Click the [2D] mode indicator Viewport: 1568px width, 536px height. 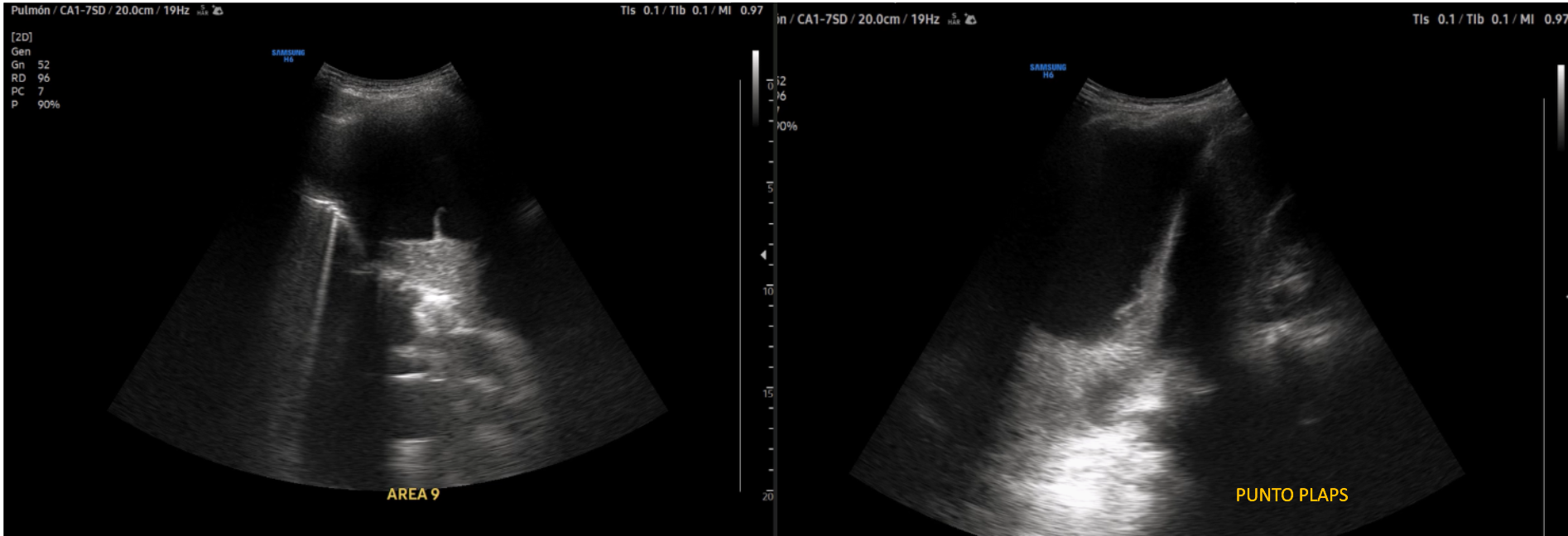(x=22, y=37)
